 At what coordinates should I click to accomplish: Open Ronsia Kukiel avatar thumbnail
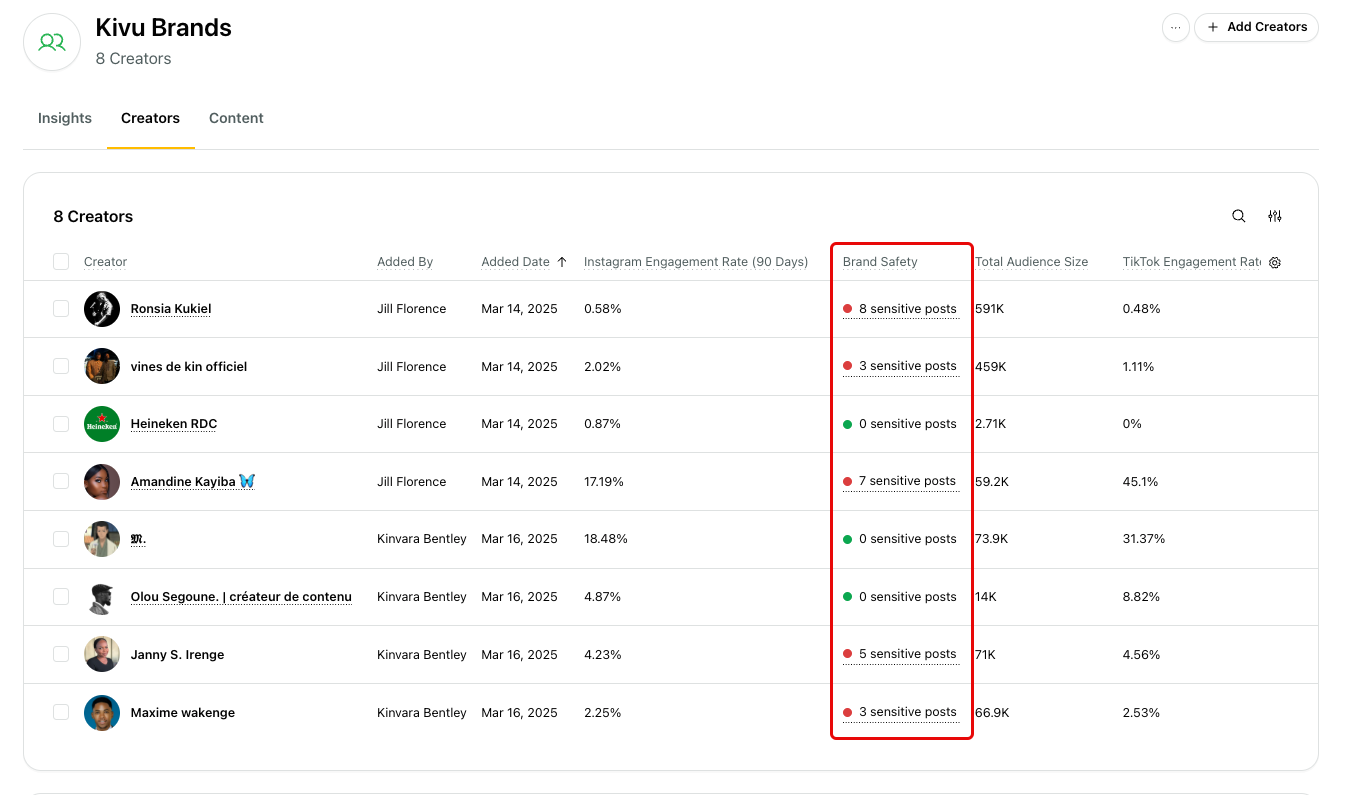102,309
